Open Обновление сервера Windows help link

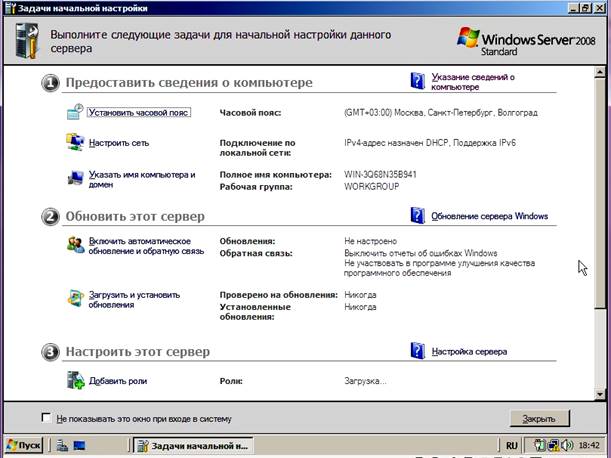(x=489, y=216)
